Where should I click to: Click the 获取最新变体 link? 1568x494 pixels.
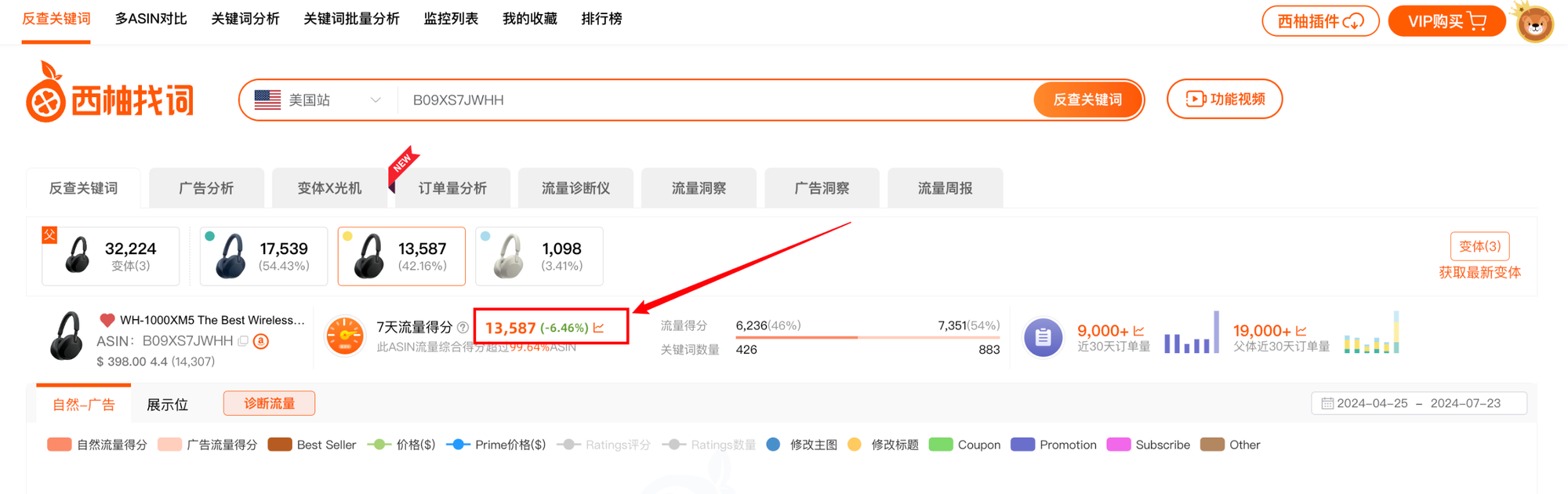pyautogui.click(x=1479, y=272)
